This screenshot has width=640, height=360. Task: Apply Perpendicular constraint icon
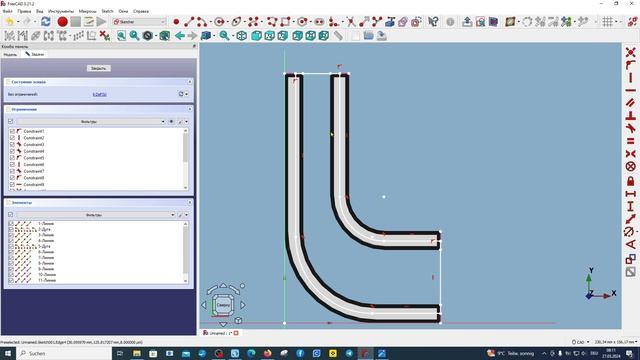[x=631, y=116]
